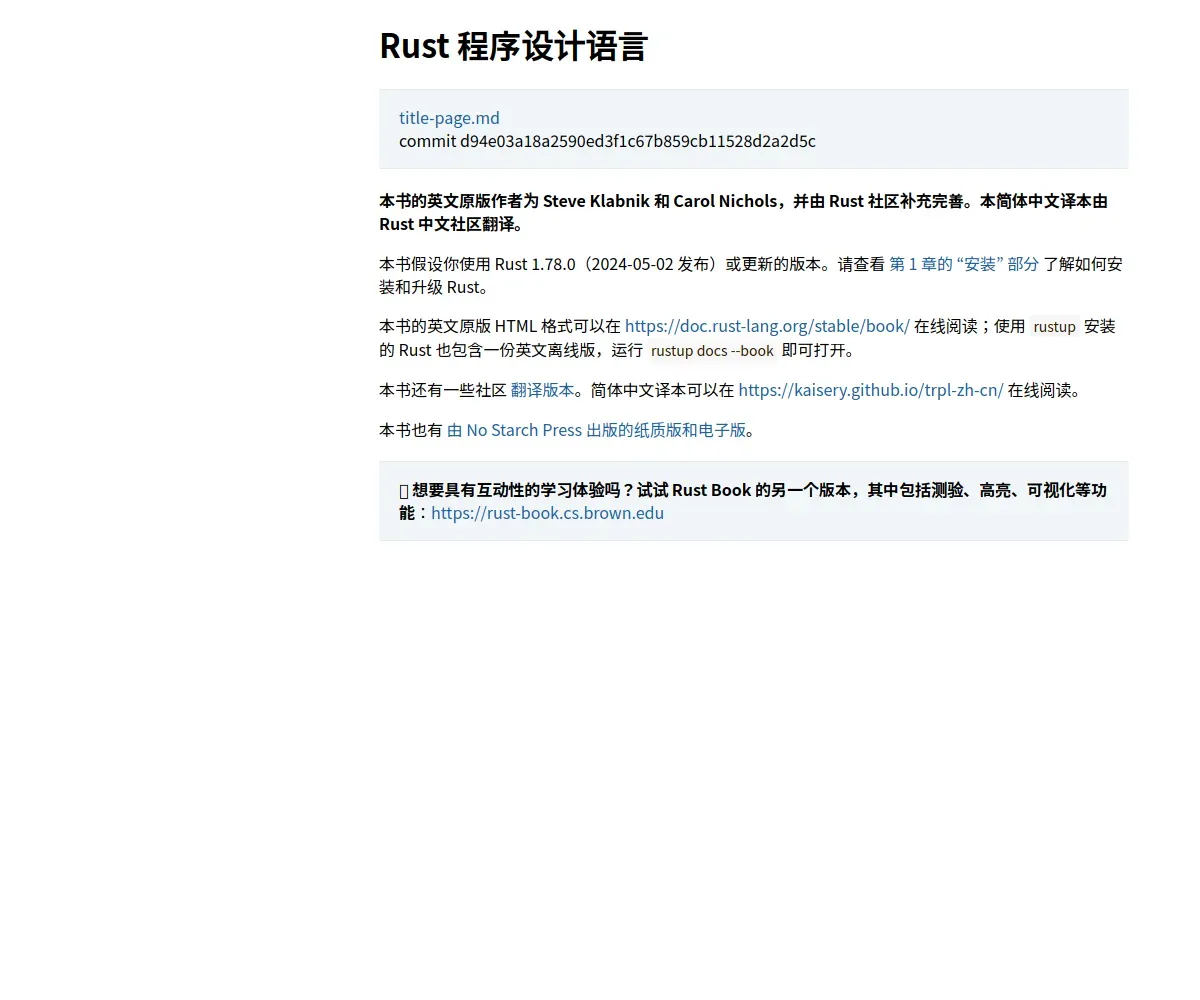The height and width of the screenshot is (1000, 1200).
Task: Open the 翻译版本 link
Action: [x=542, y=390]
